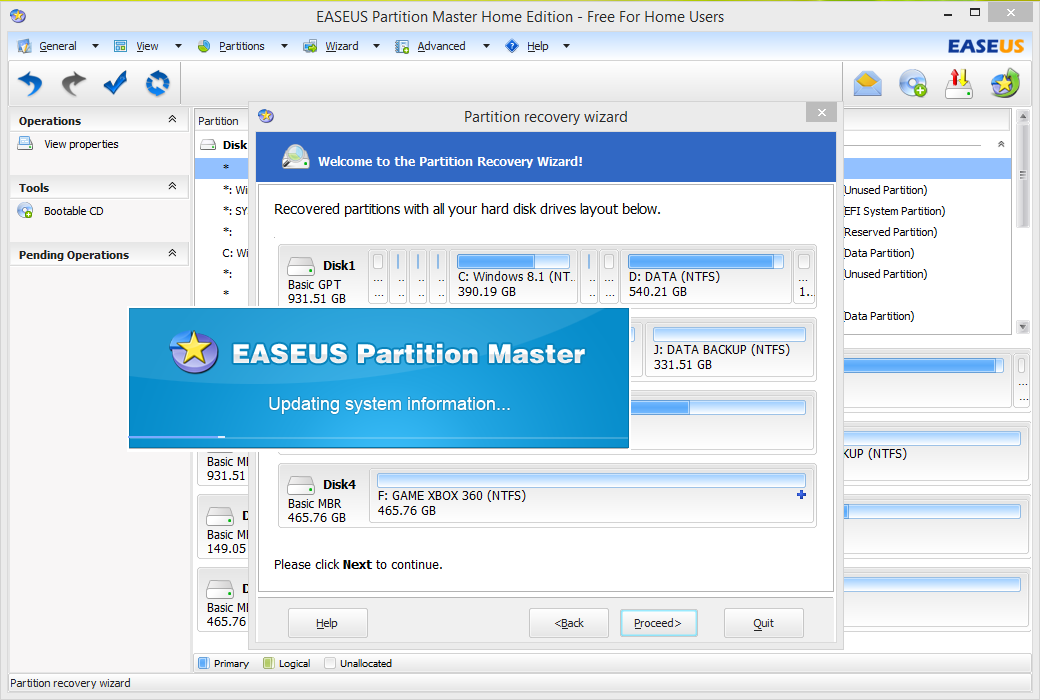This screenshot has height=700, width=1040.
Task: Collapse the Operations panel
Action: 172,119
